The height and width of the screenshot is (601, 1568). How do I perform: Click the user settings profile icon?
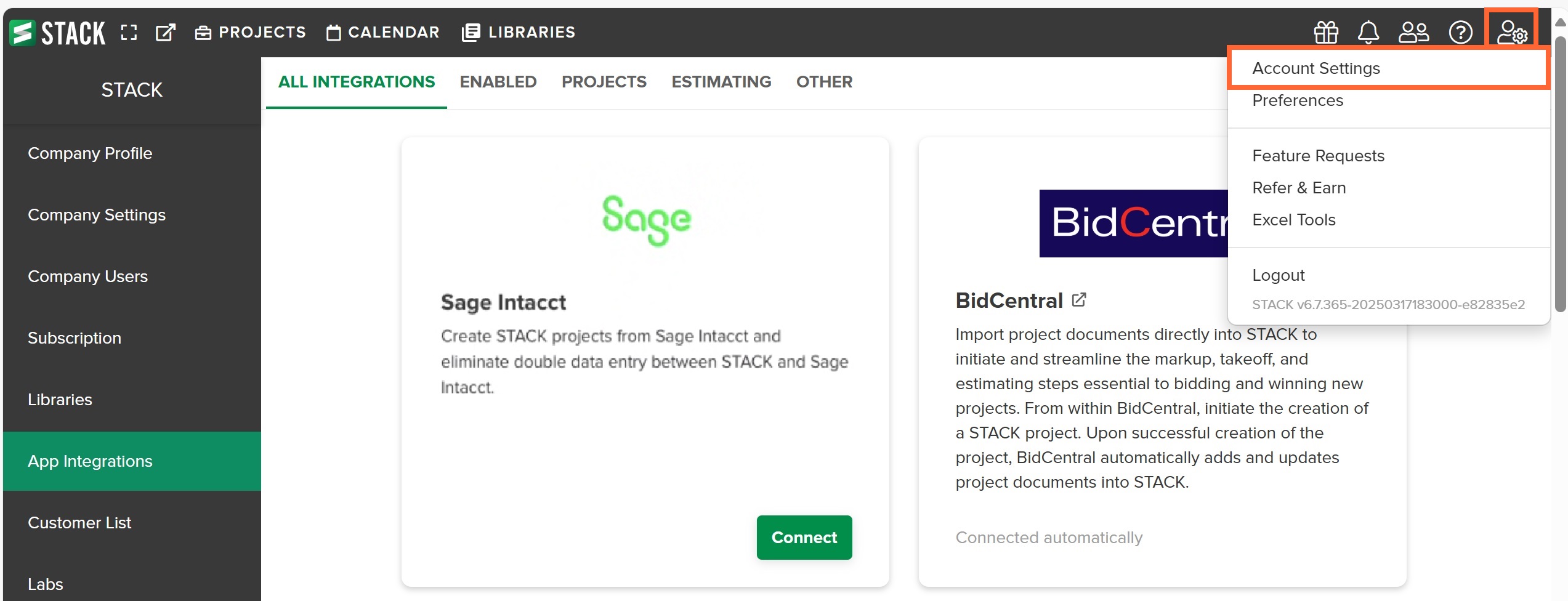coord(1511,32)
